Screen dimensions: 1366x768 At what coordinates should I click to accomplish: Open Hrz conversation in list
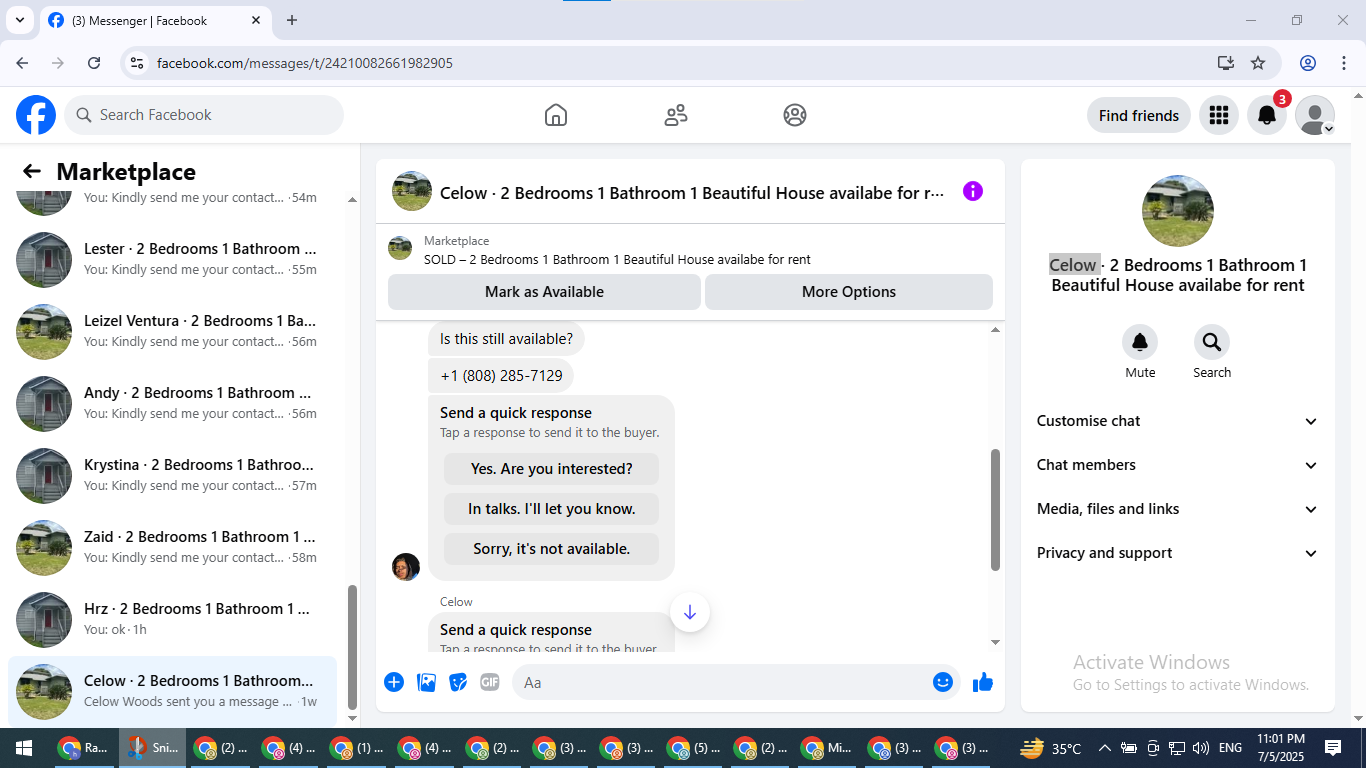coord(172,619)
